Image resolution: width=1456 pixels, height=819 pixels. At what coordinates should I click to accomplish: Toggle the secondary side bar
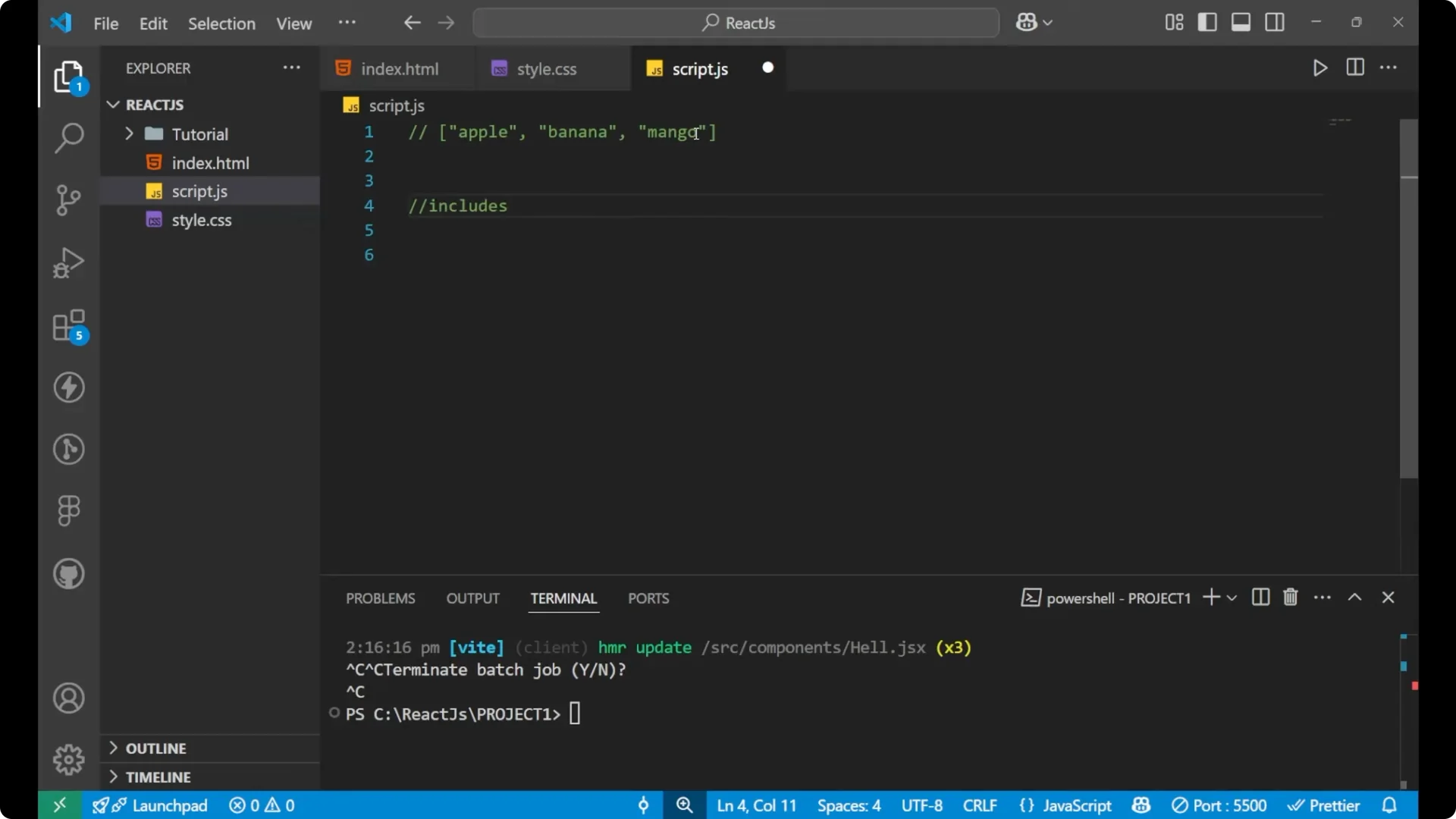1275,22
